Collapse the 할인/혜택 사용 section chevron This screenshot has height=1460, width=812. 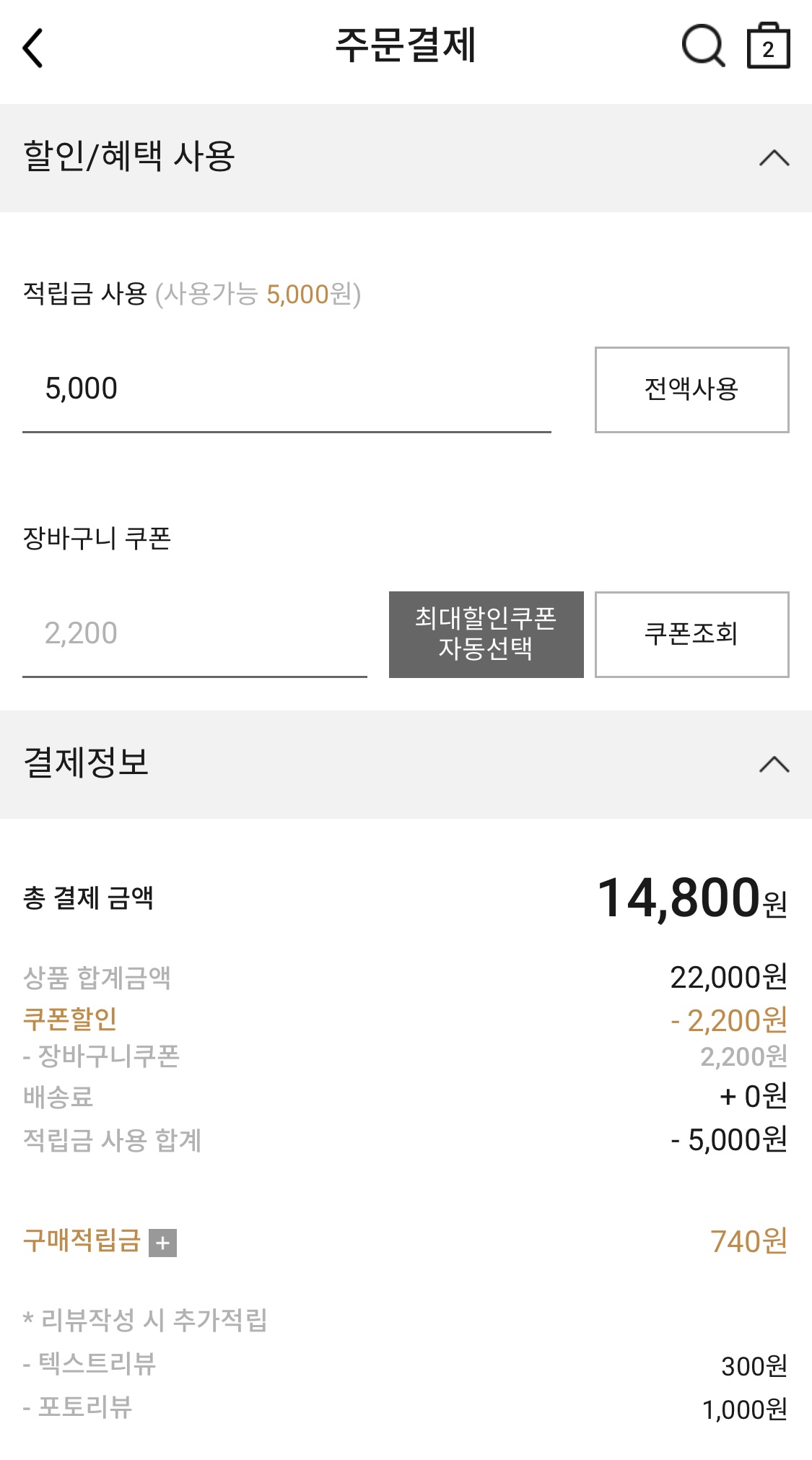click(774, 158)
